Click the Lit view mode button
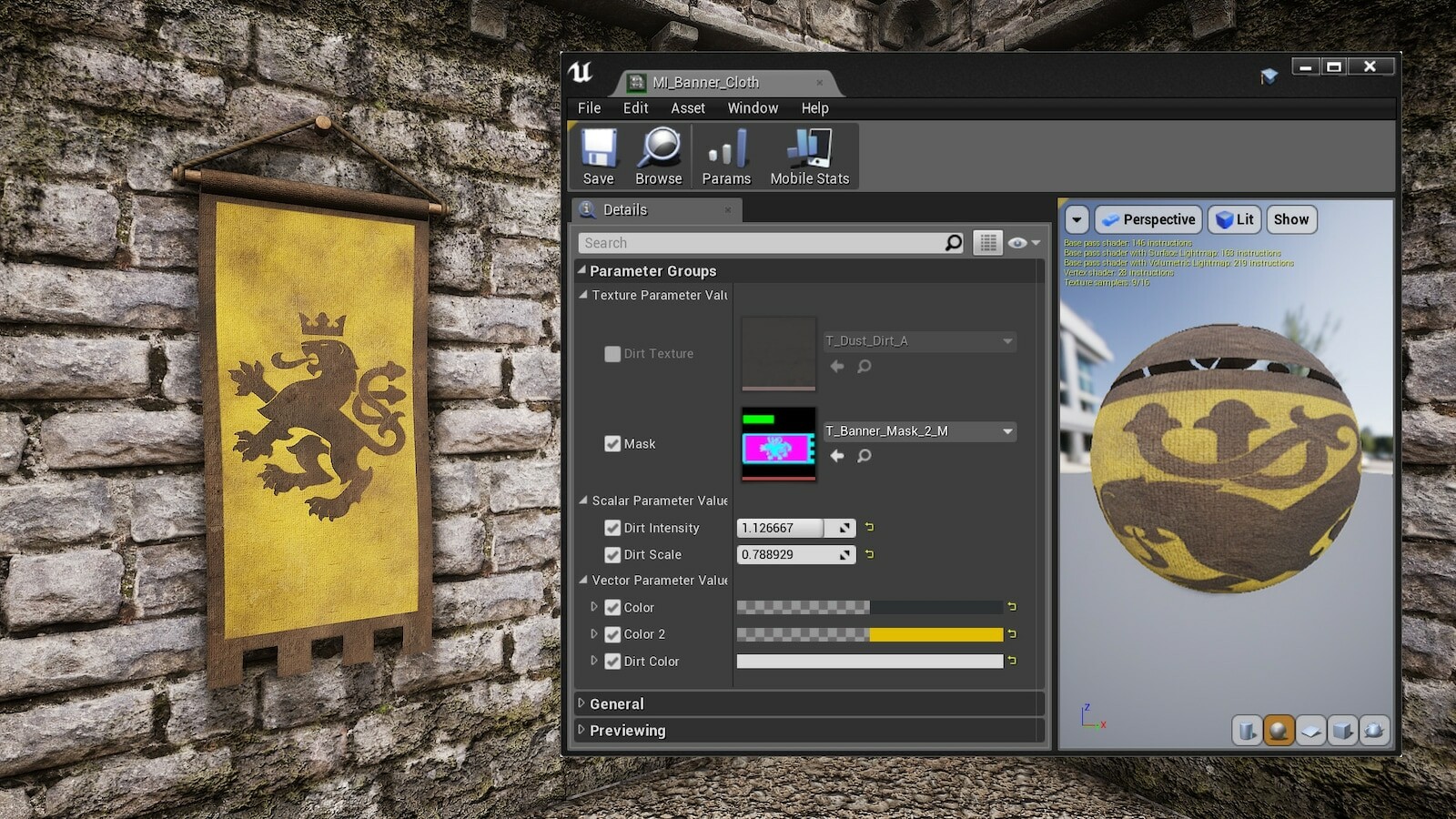 tap(1235, 219)
